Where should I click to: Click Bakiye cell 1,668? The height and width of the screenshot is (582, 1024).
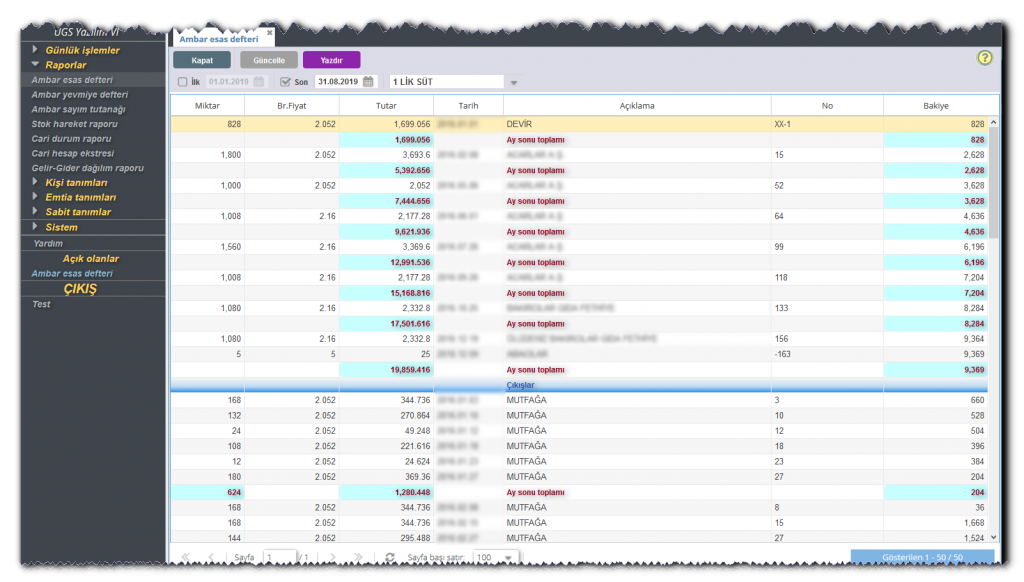click(x=936, y=523)
